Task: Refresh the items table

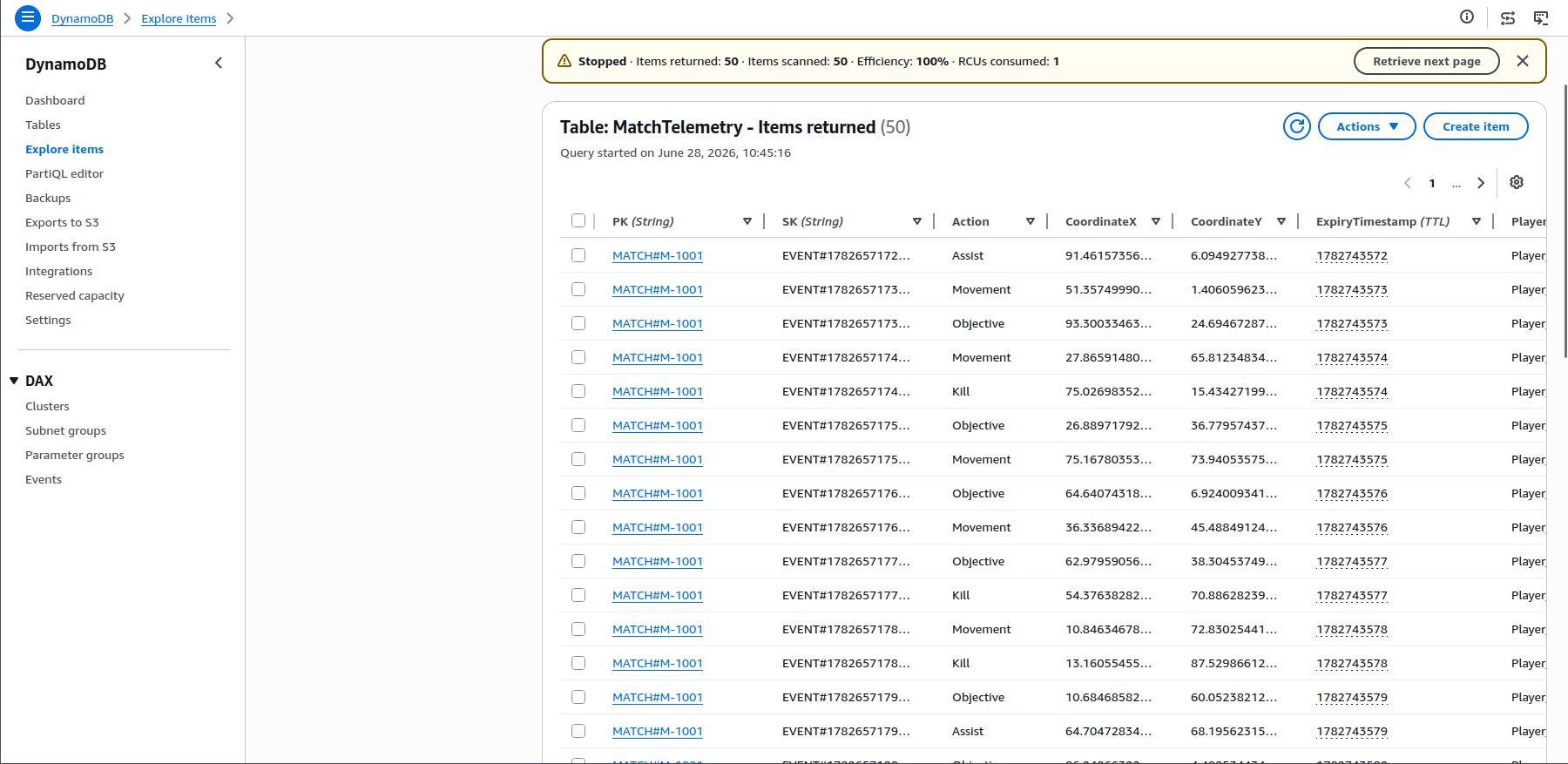Action: [x=1297, y=126]
